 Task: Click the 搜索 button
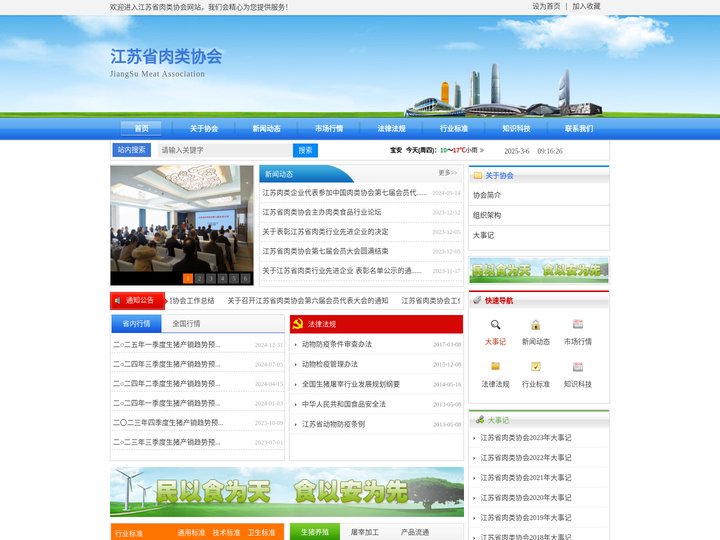tap(305, 150)
